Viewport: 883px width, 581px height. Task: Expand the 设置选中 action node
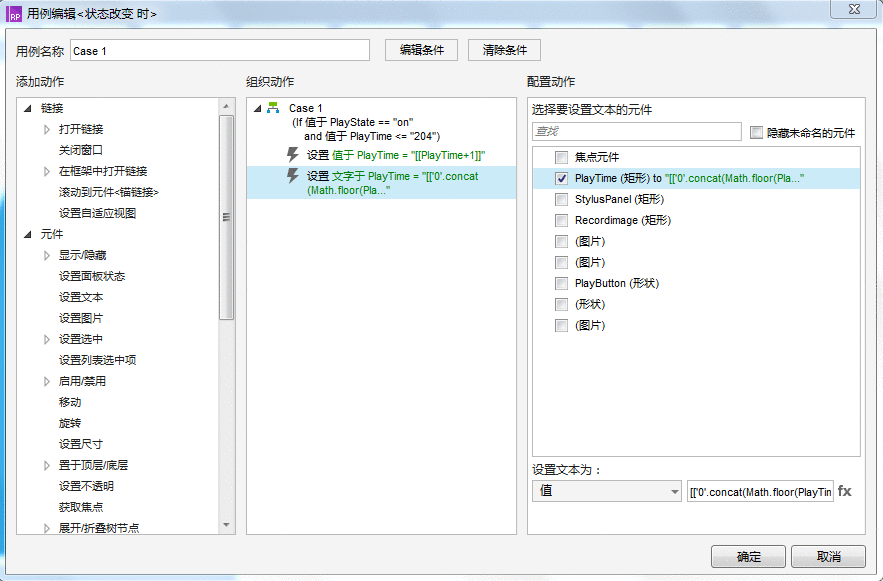click(47, 339)
